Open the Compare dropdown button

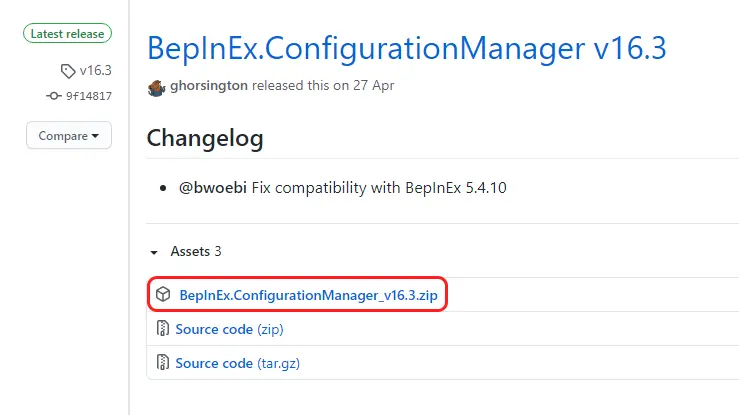(x=69, y=135)
